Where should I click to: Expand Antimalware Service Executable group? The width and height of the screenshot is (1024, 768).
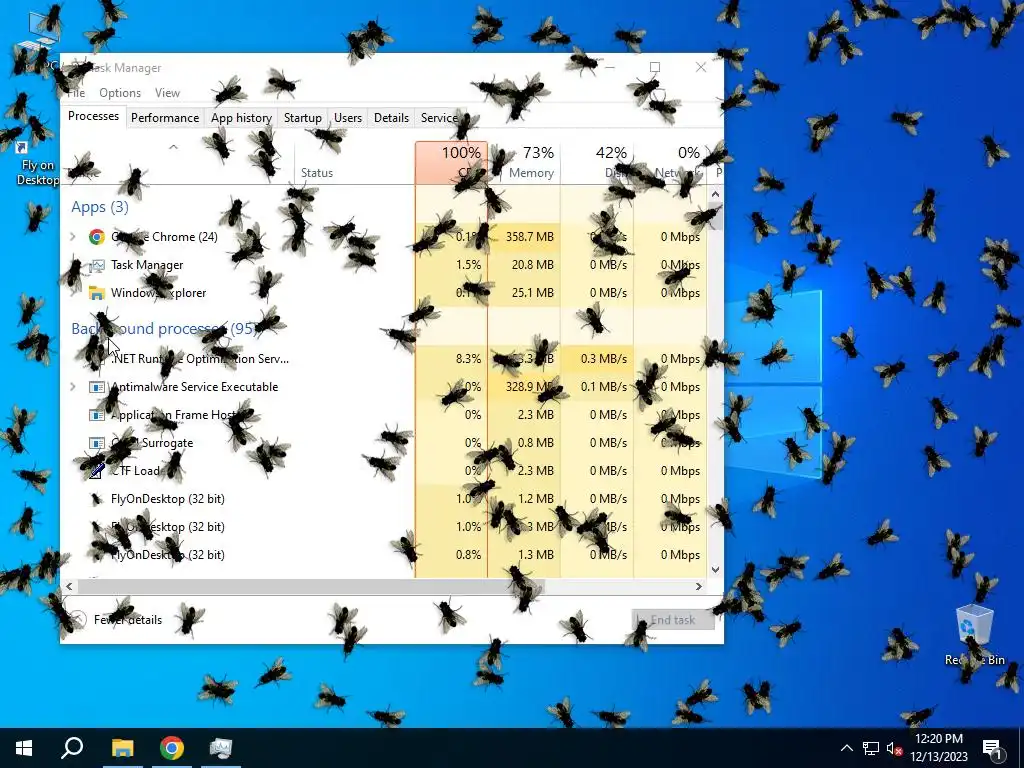tap(72, 387)
